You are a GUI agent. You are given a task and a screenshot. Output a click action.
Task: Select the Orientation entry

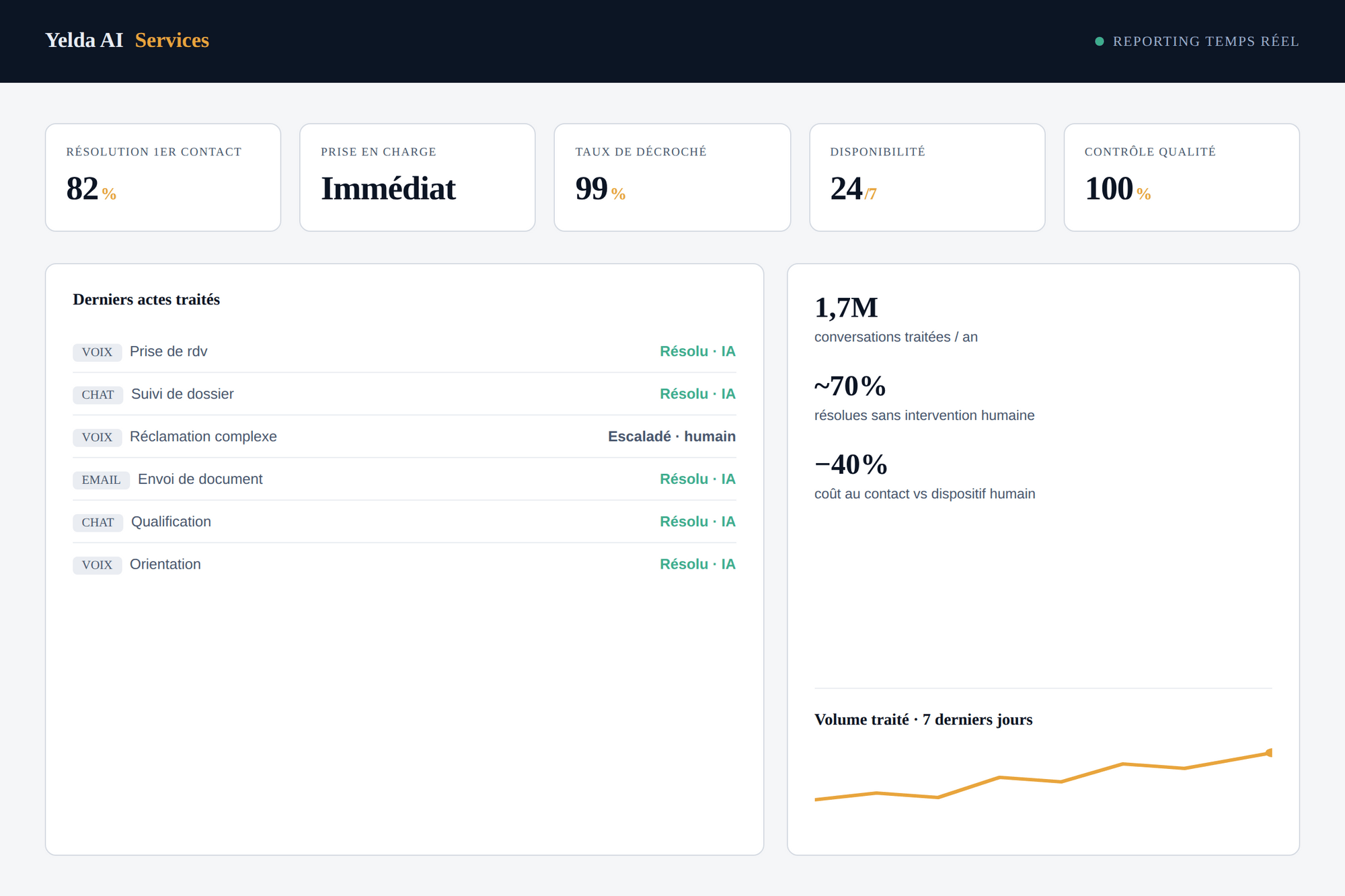[x=165, y=564]
